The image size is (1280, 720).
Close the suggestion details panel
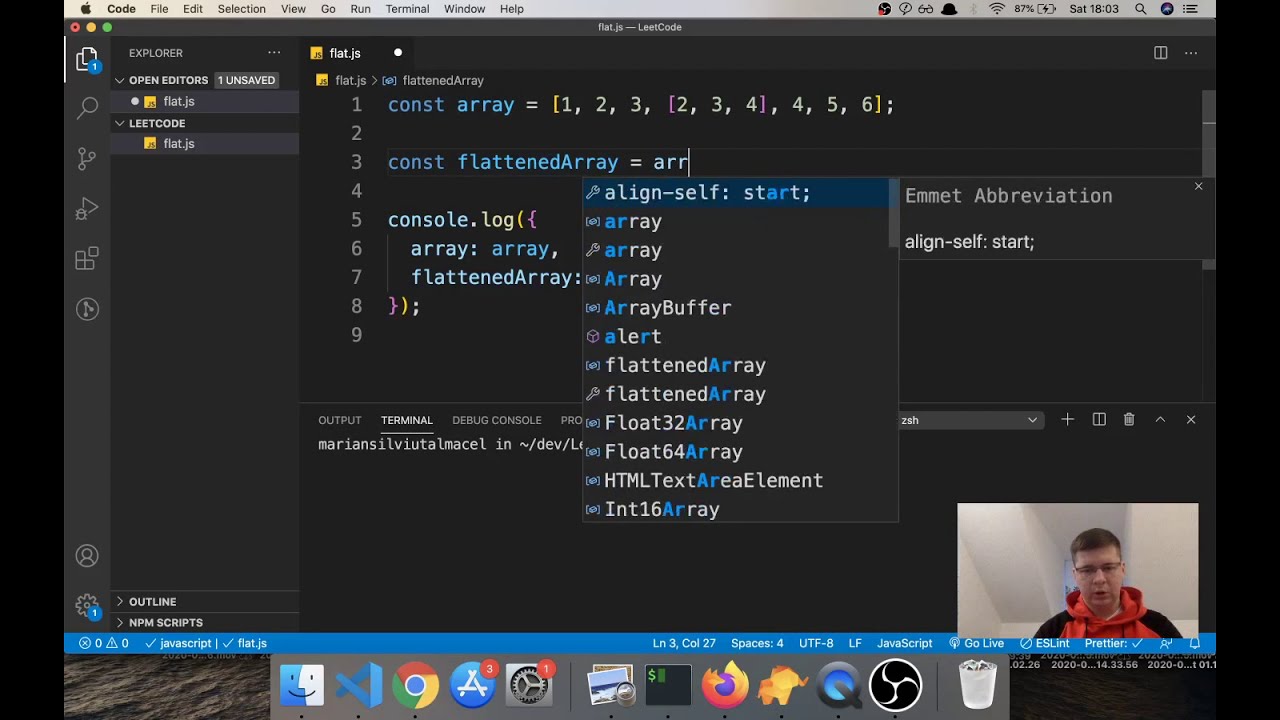(x=1198, y=186)
